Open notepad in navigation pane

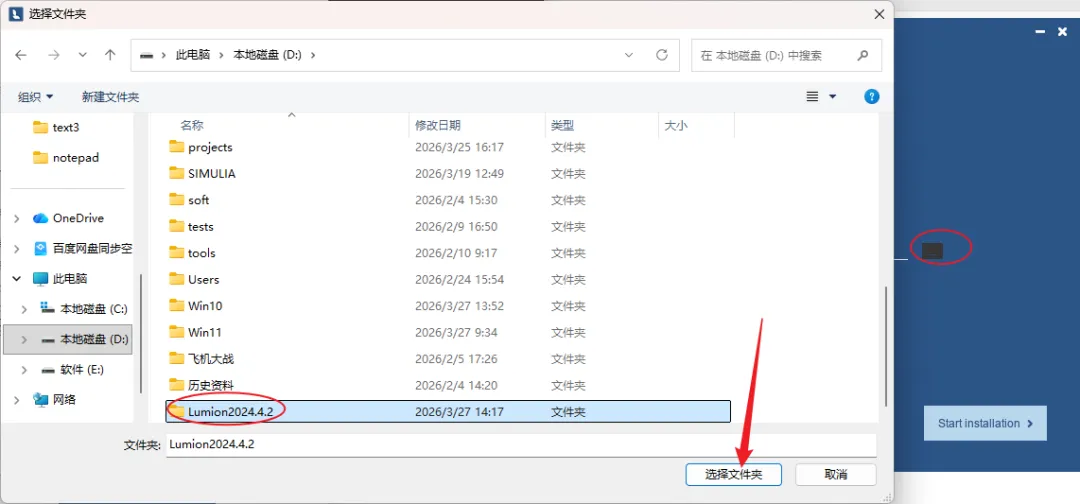76,158
